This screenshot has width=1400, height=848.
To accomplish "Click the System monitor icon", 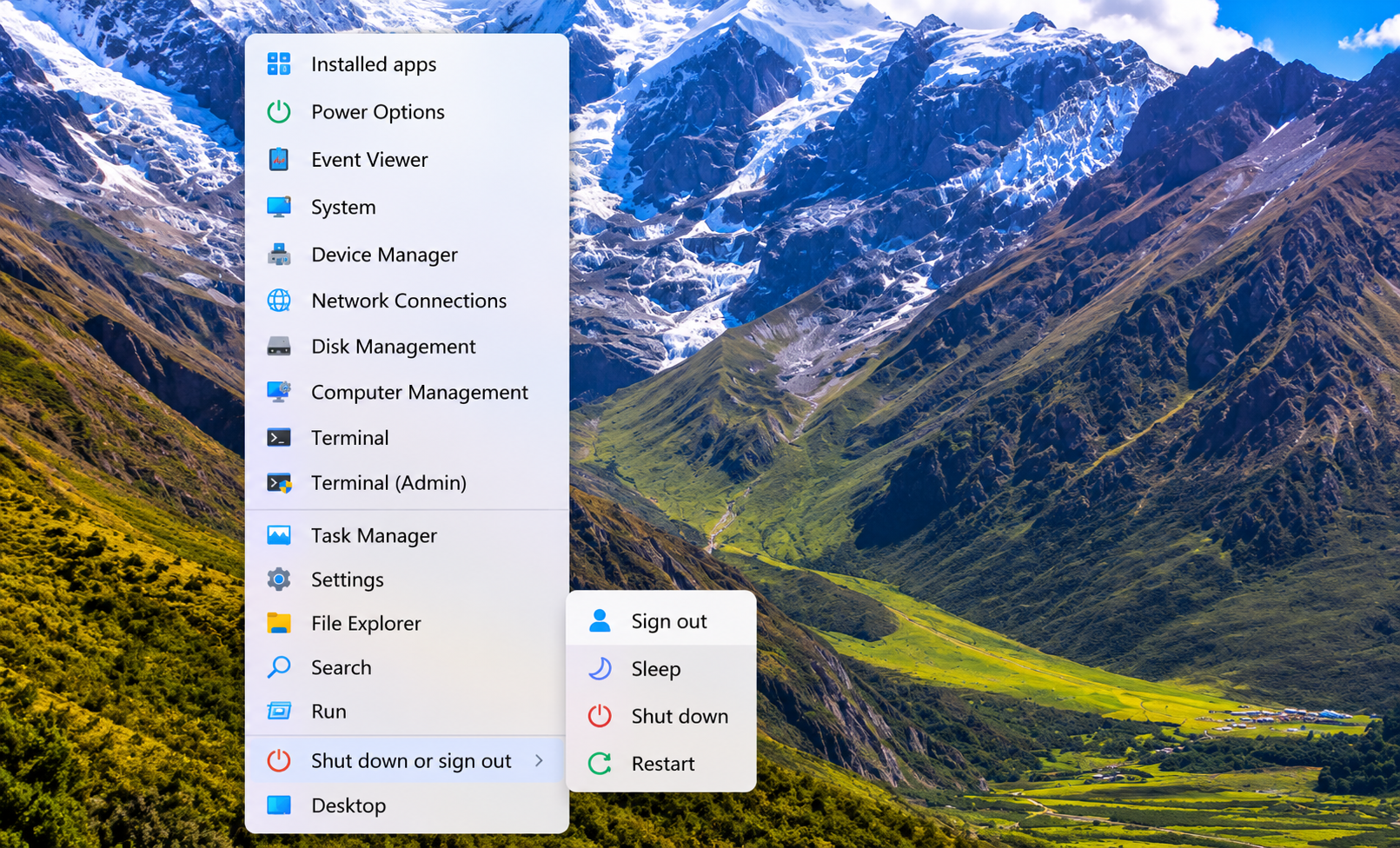I will 279,207.
